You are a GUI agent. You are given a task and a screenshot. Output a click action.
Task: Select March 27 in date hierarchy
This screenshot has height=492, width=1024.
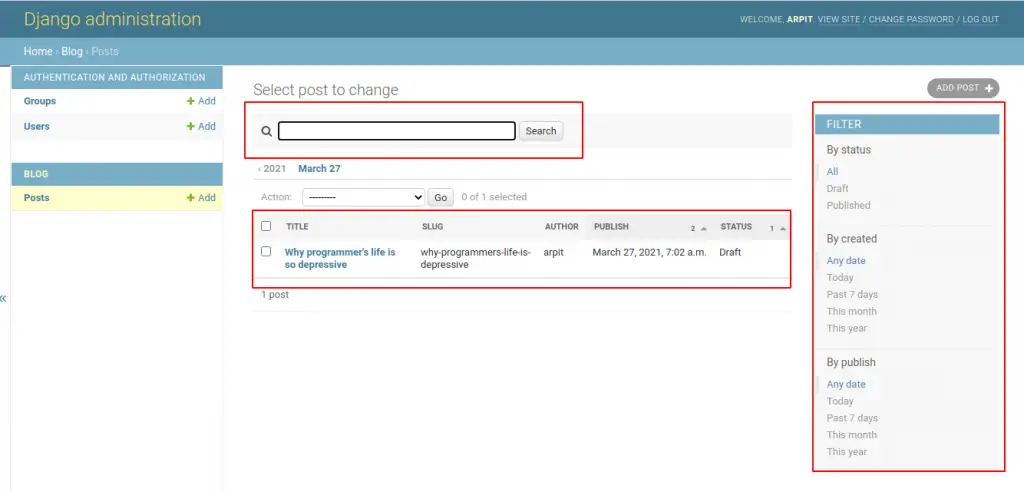point(319,169)
